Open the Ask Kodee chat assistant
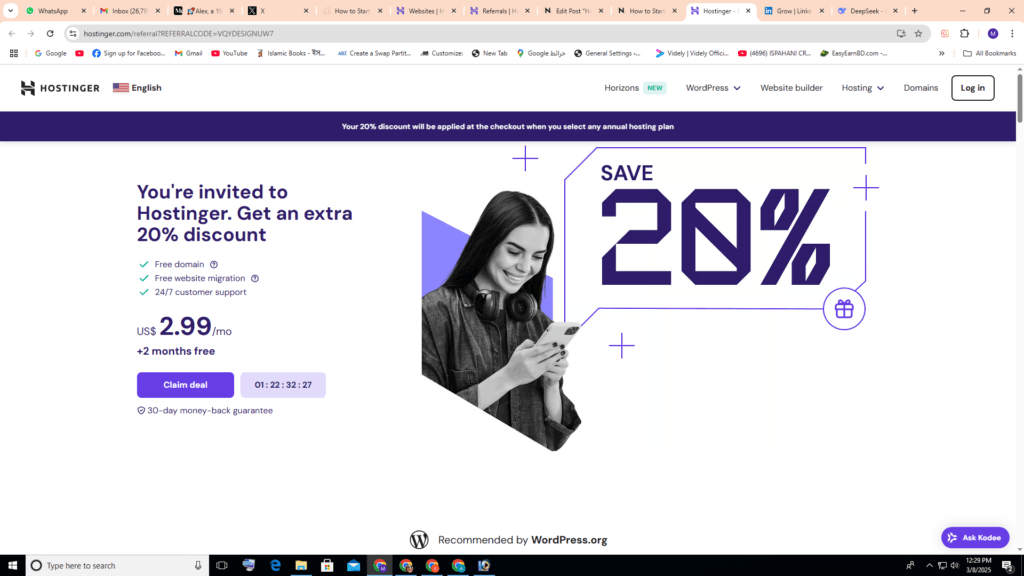The width and height of the screenshot is (1024, 576). (974, 537)
